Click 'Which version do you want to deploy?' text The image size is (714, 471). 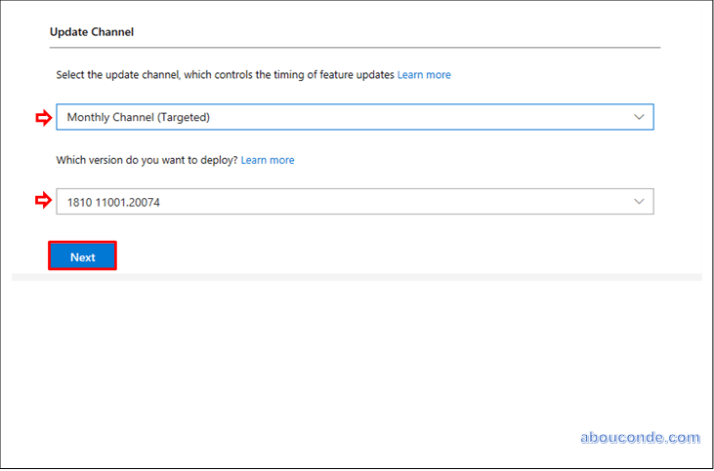(x=146, y=160)
